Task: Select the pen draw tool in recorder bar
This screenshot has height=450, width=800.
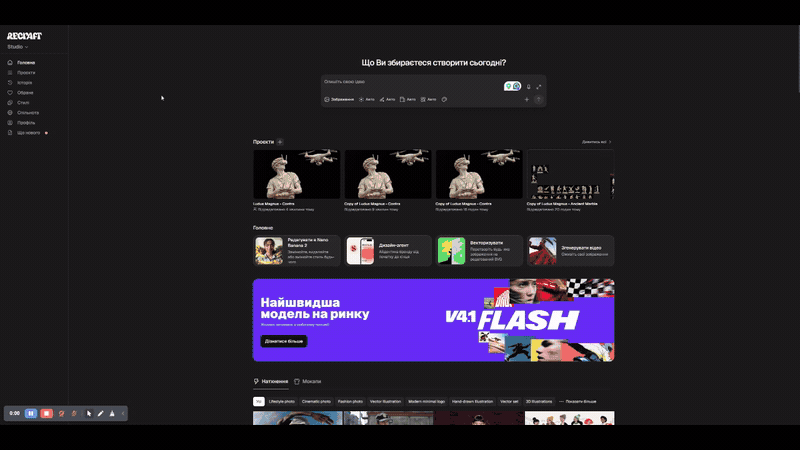Action: [x=101, y=414]
